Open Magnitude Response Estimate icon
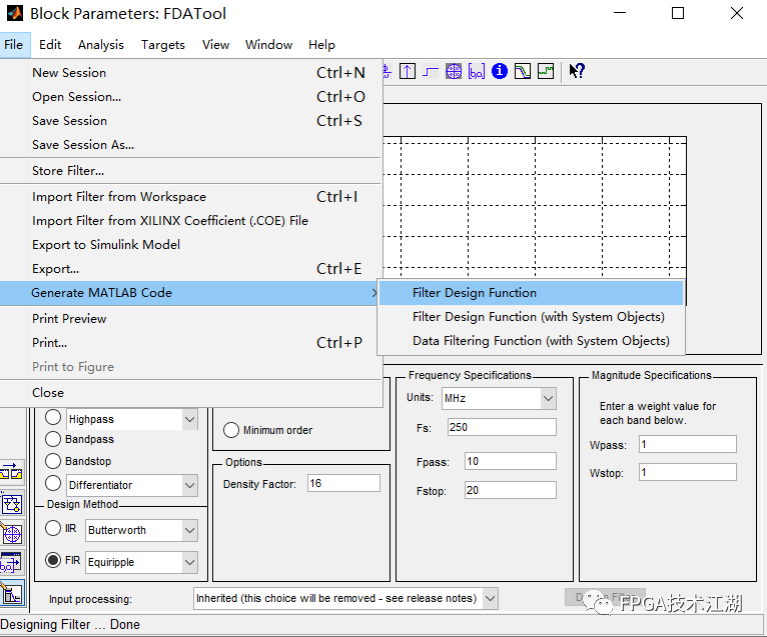This screenshot has height=637, width=767. (522, 71)
